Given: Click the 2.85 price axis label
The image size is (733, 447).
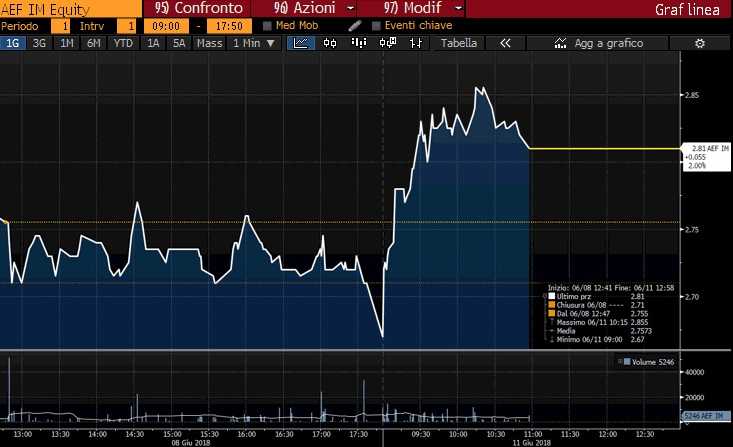Looking at the screenshot, I should (692, 95).
